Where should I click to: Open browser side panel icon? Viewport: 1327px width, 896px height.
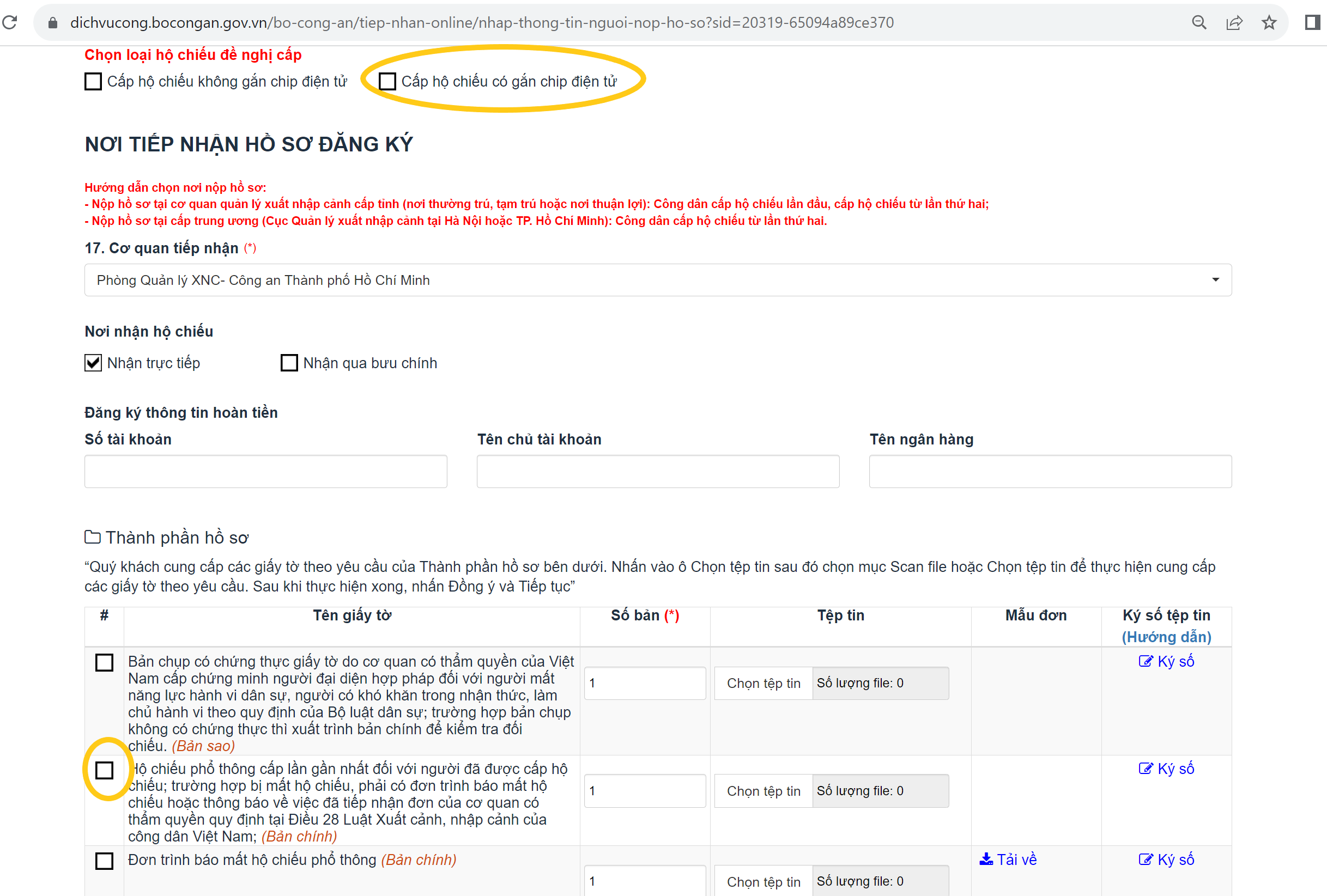(1312, 22)
